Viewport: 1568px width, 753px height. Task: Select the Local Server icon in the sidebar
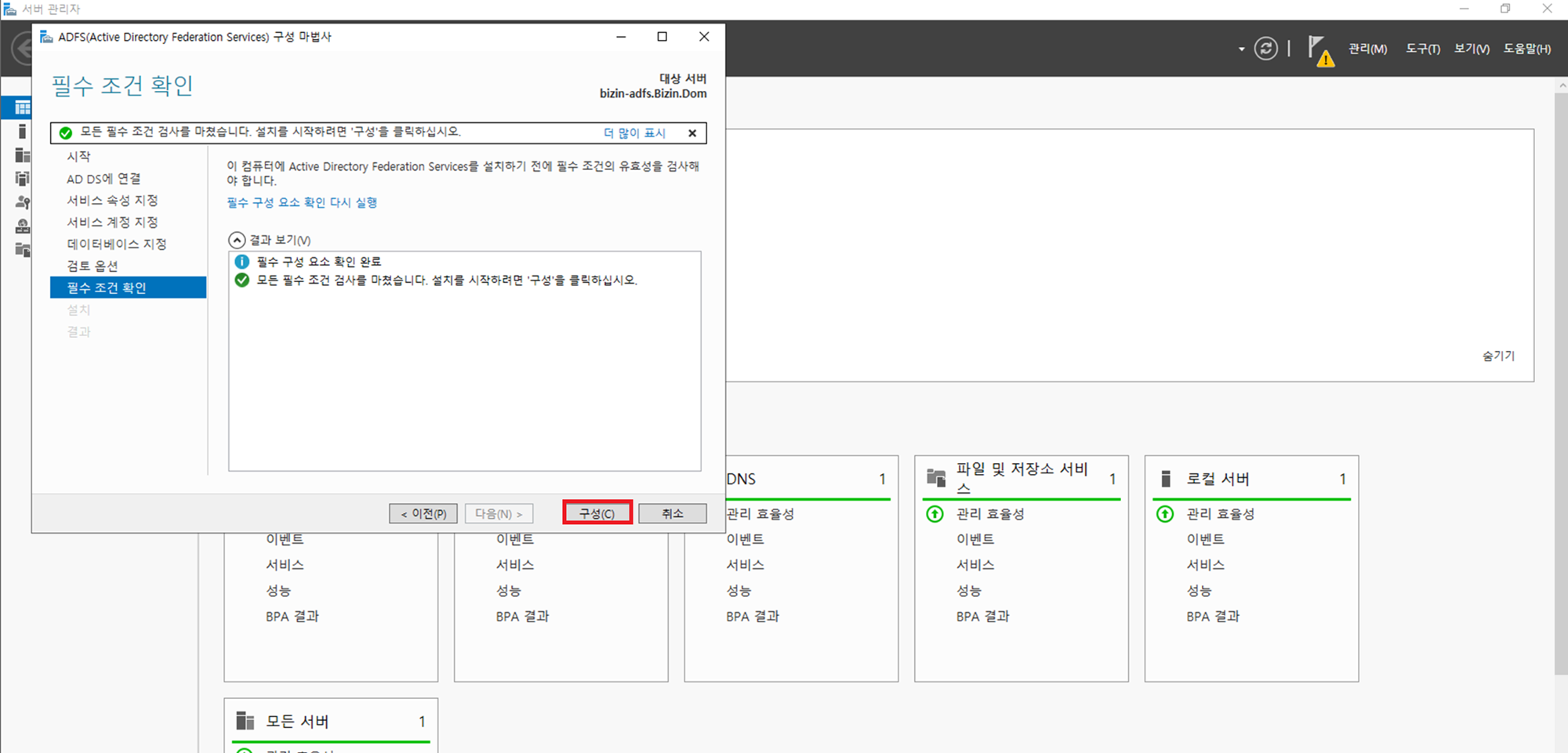tap(22, 131)
